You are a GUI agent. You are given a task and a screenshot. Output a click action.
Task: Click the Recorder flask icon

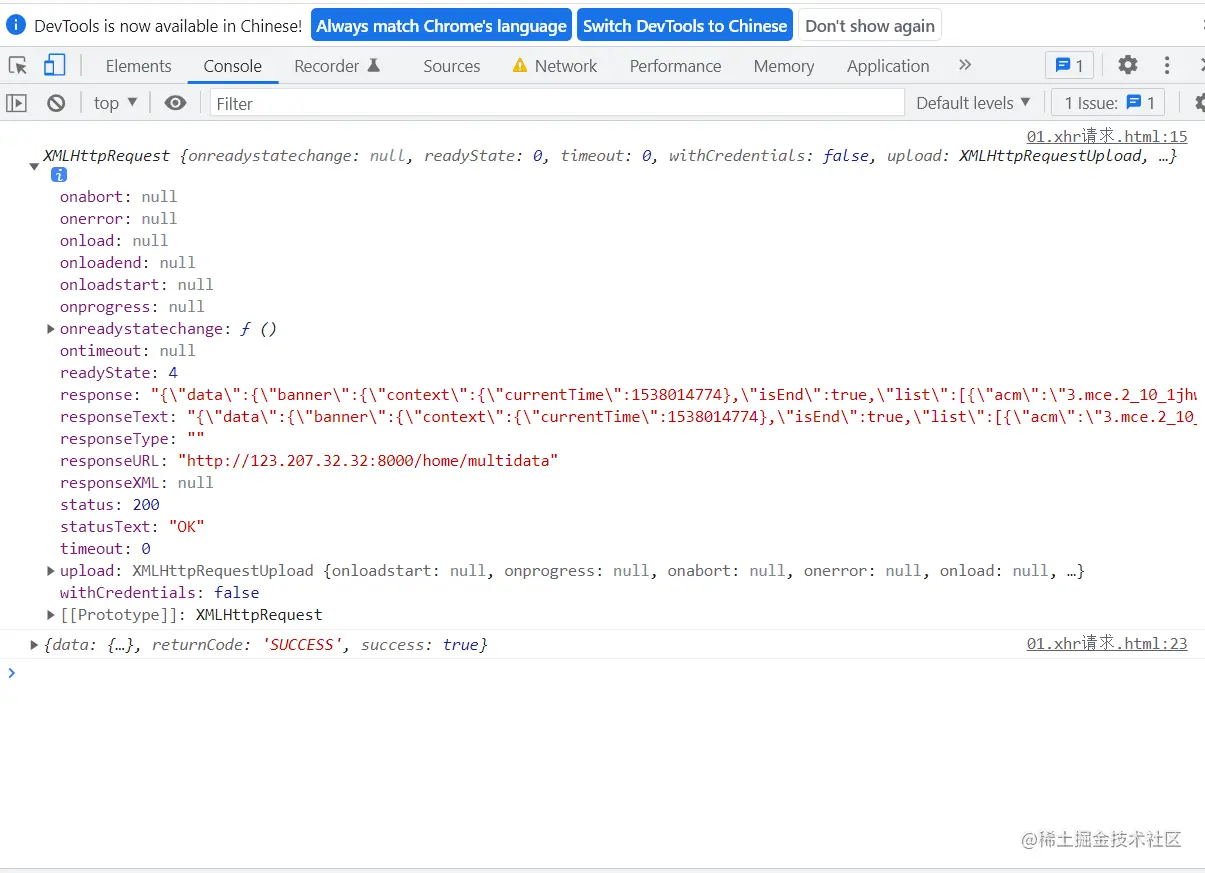pyautogui.click(x=374, y=65)
